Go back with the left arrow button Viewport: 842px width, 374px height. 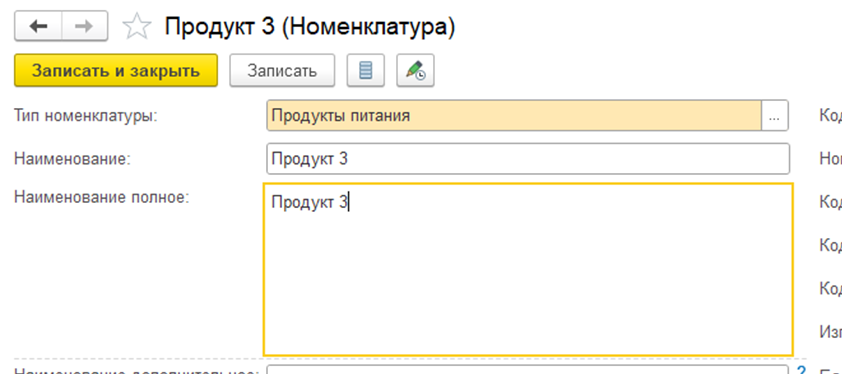pos(38,26)
